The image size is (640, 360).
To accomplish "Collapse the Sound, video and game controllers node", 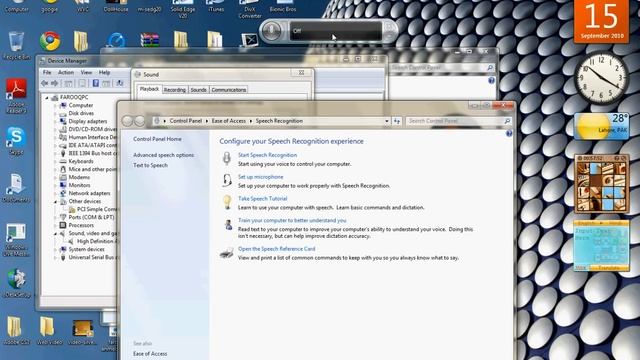I will coord(56,233).
